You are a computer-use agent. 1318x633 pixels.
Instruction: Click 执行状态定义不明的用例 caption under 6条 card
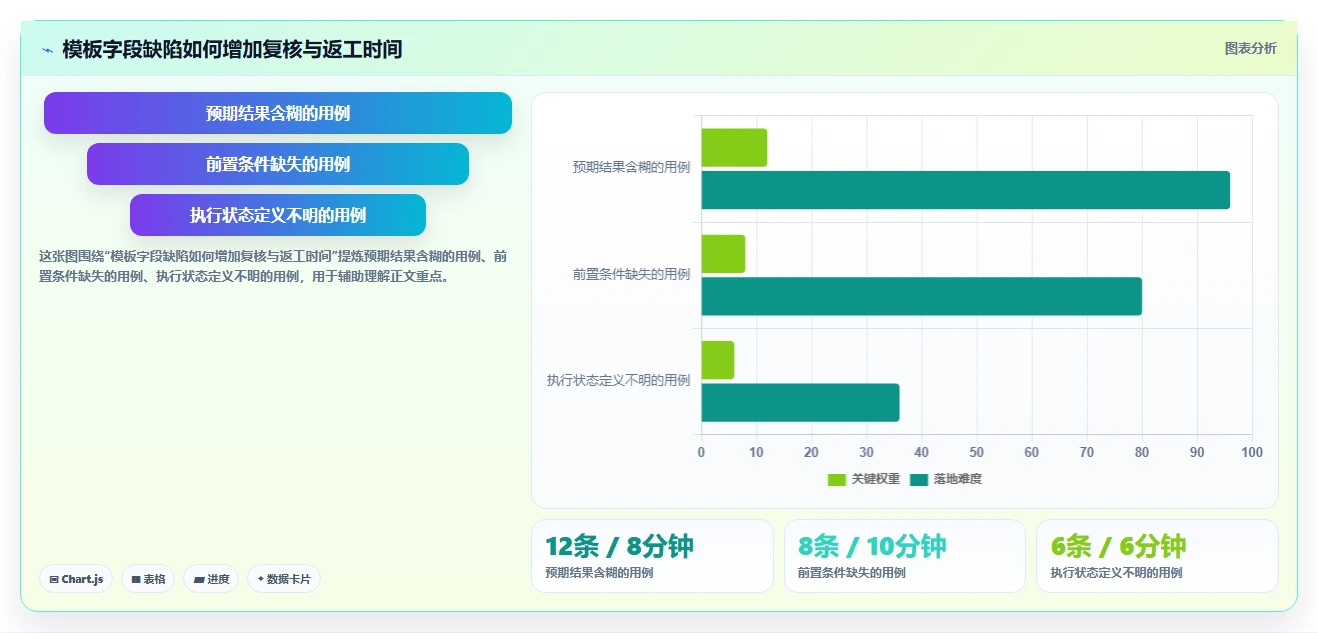pos(1116,573)
